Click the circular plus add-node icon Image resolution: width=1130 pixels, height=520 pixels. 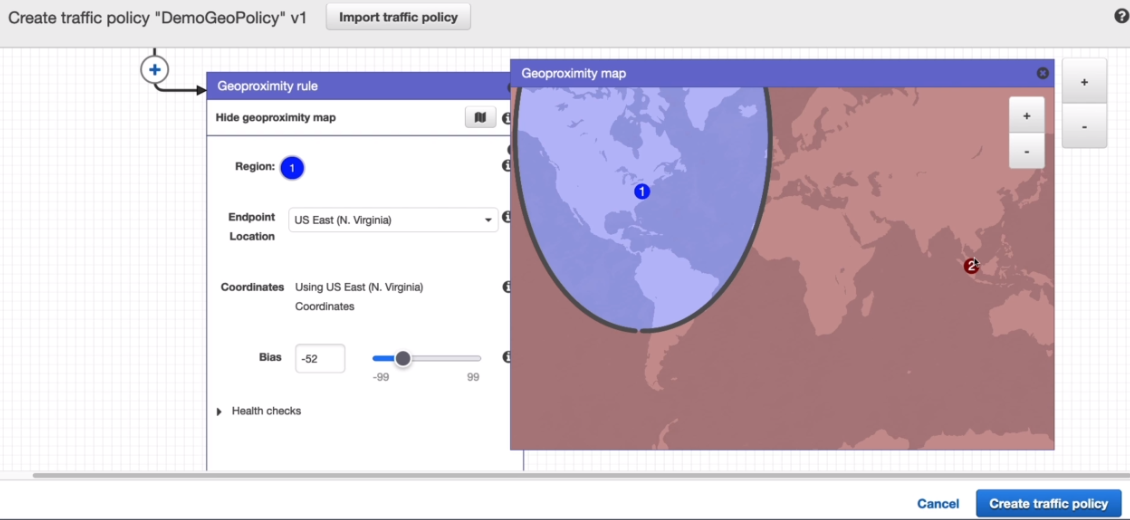pos(154,70)
